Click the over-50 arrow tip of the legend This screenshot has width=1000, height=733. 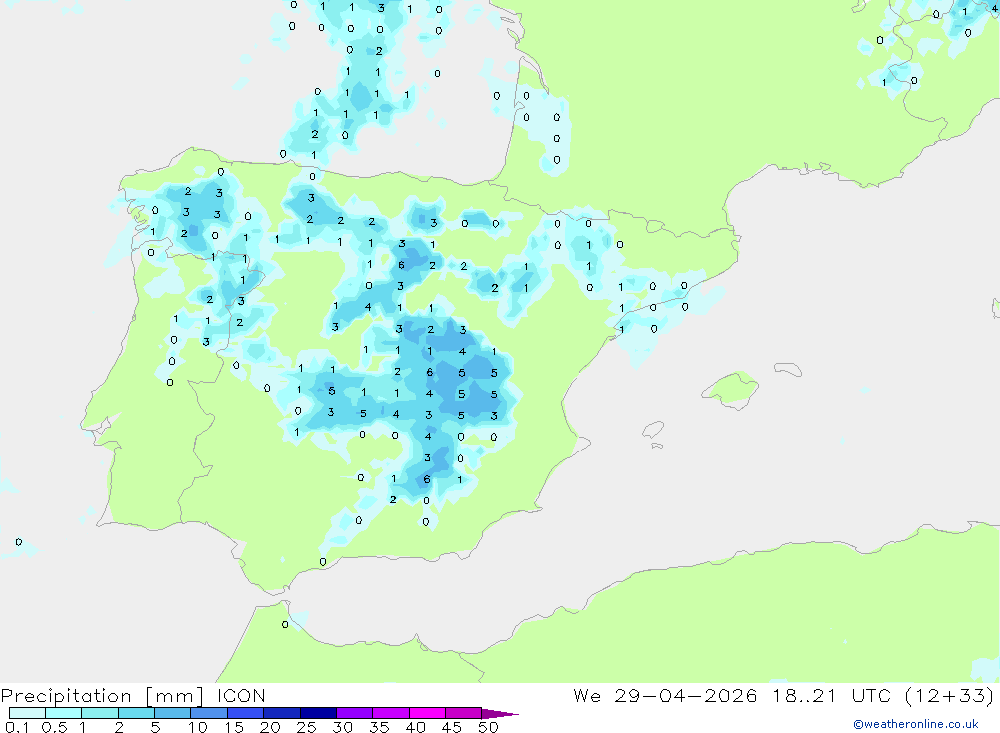[500, 713]
